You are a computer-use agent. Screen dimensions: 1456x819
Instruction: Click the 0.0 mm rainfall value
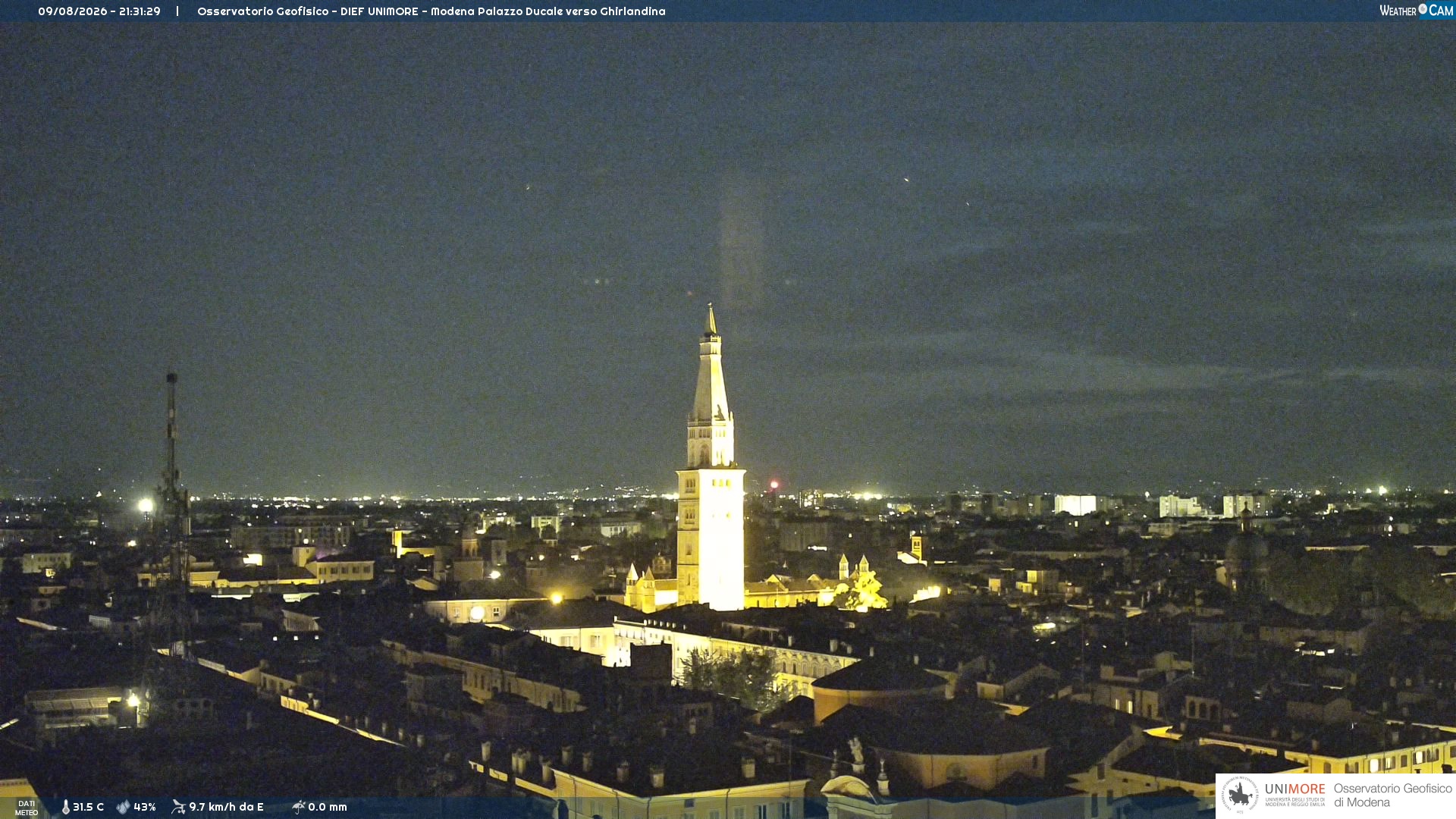[328, 807]
